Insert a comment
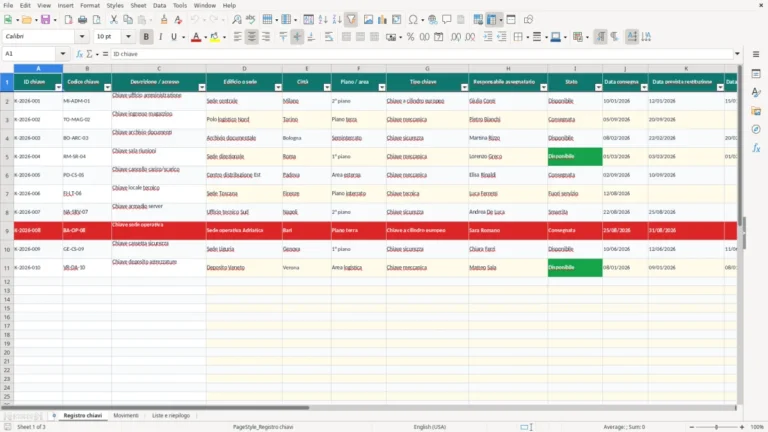Viewport: 768px width, 432px height. (x=447, y=20)
